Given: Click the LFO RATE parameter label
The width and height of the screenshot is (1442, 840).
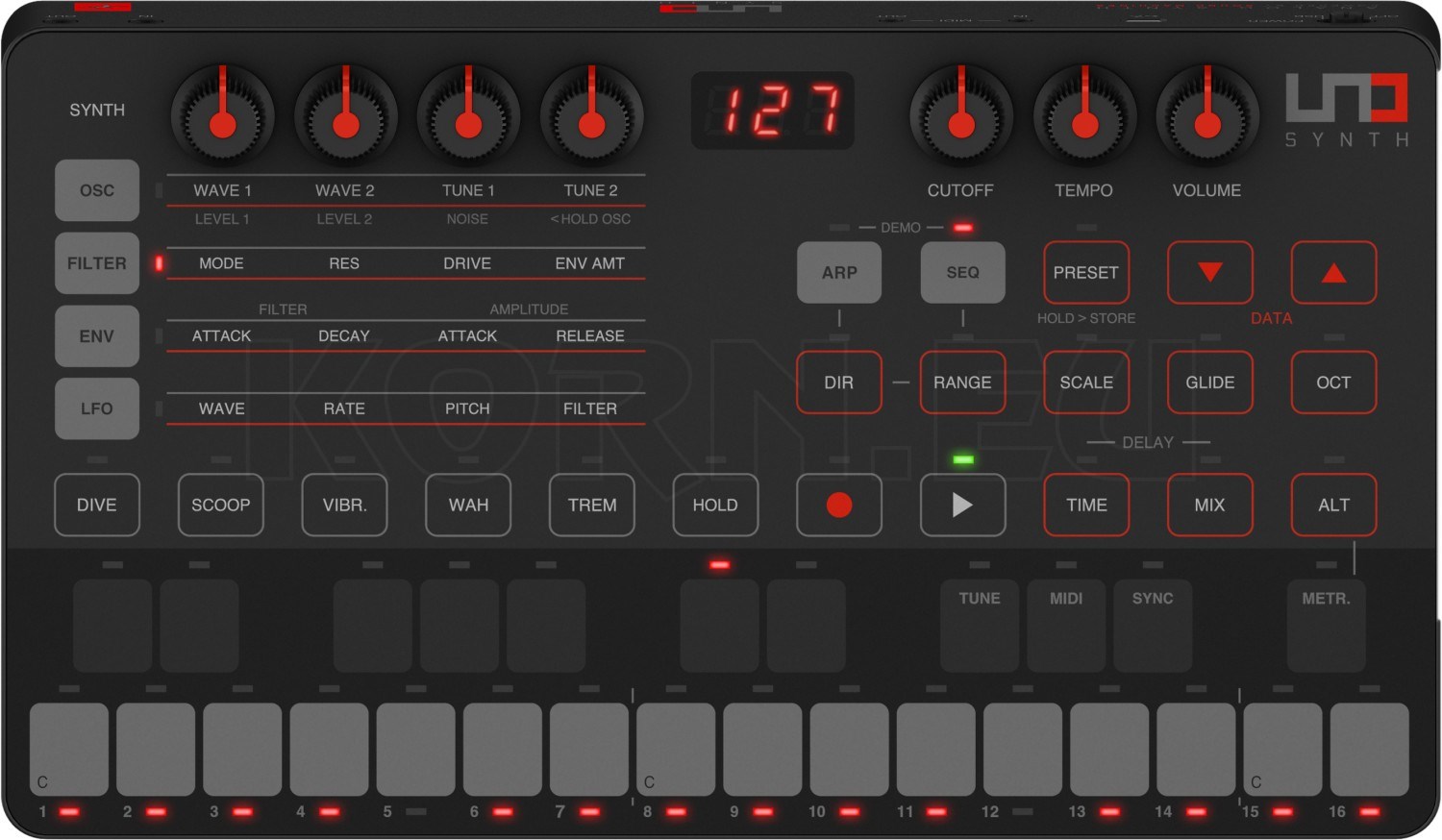Looking at the screenshot, I should pos(344,408).
